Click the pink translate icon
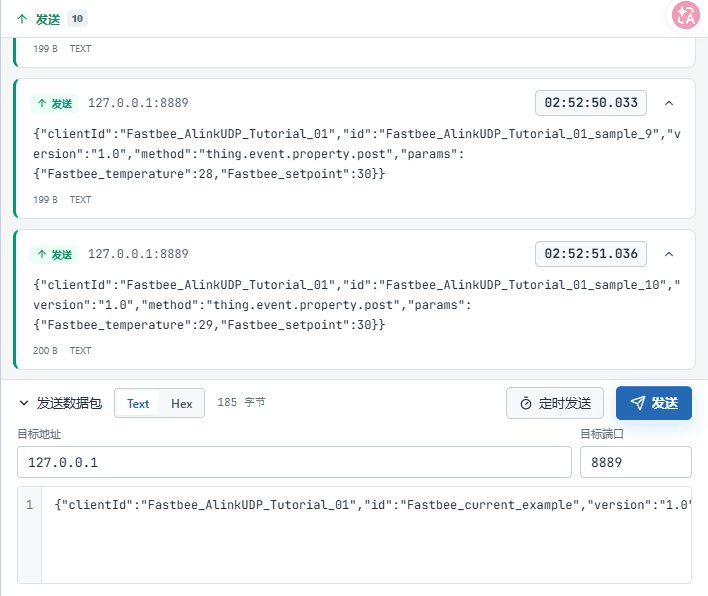The width and height of the screenshot is (708, 596). coord(685,15)
